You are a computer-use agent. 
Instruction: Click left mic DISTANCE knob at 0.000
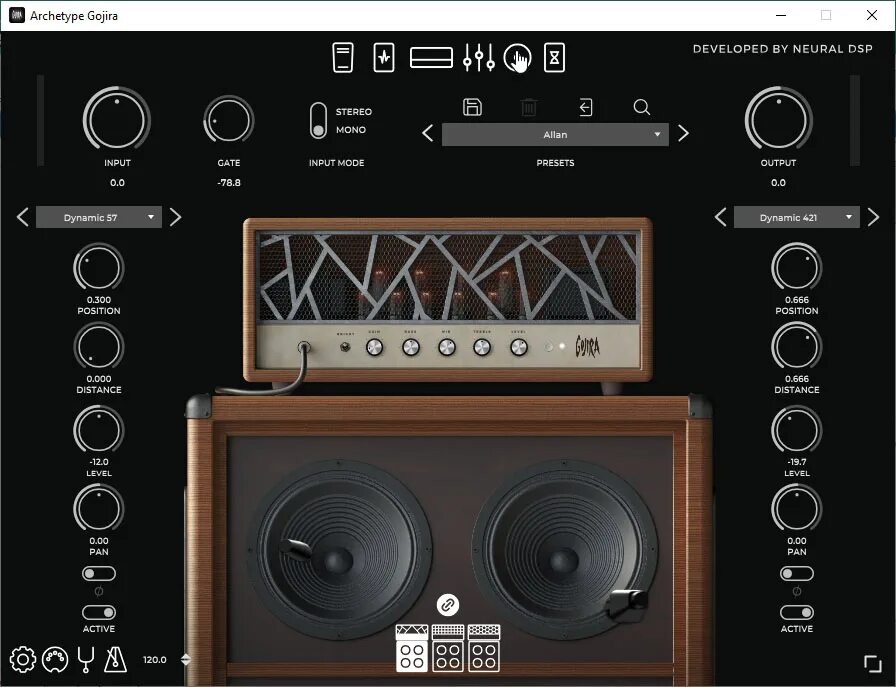click(x=99, y=346)
